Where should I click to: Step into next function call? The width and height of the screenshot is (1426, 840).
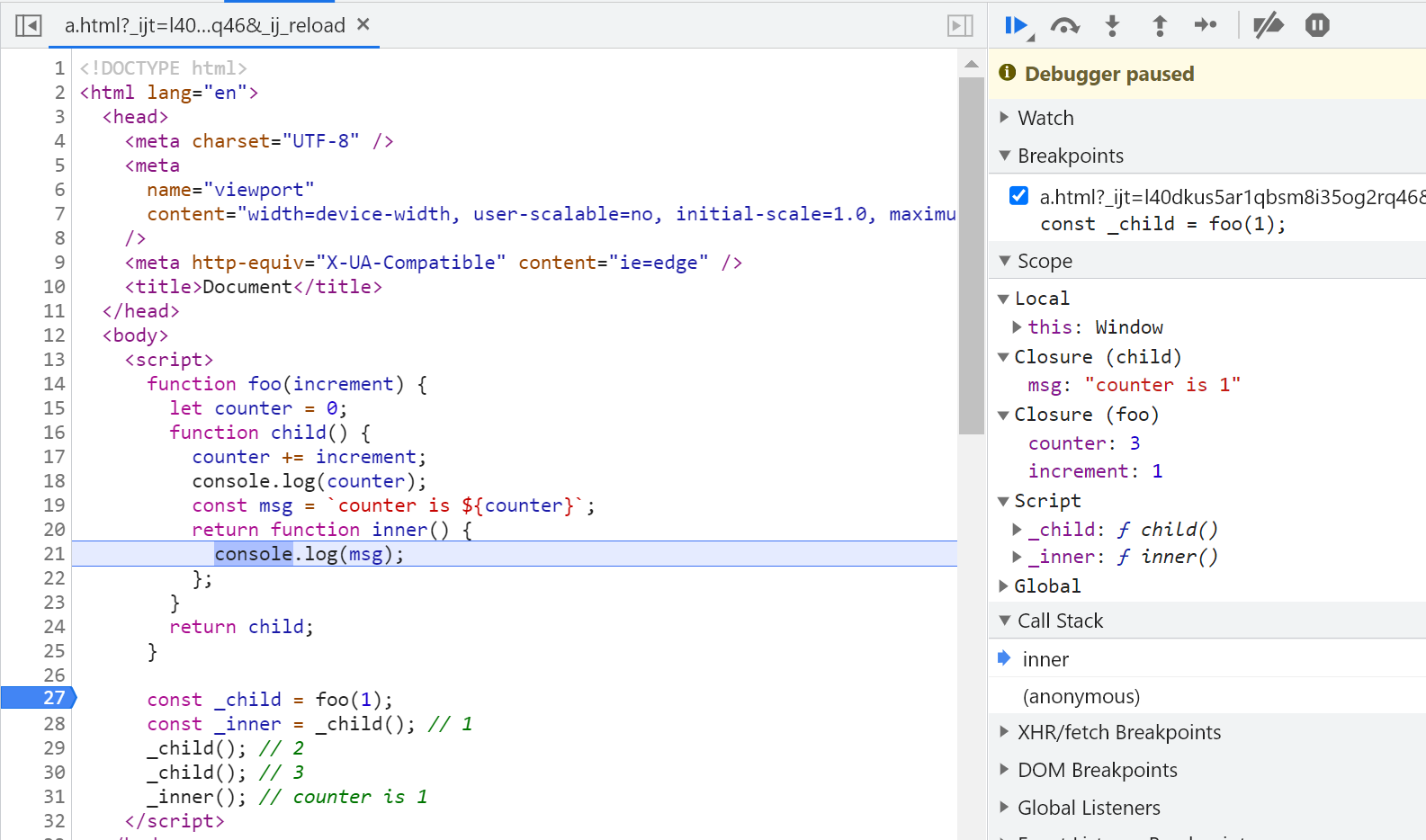point(1112,25)
